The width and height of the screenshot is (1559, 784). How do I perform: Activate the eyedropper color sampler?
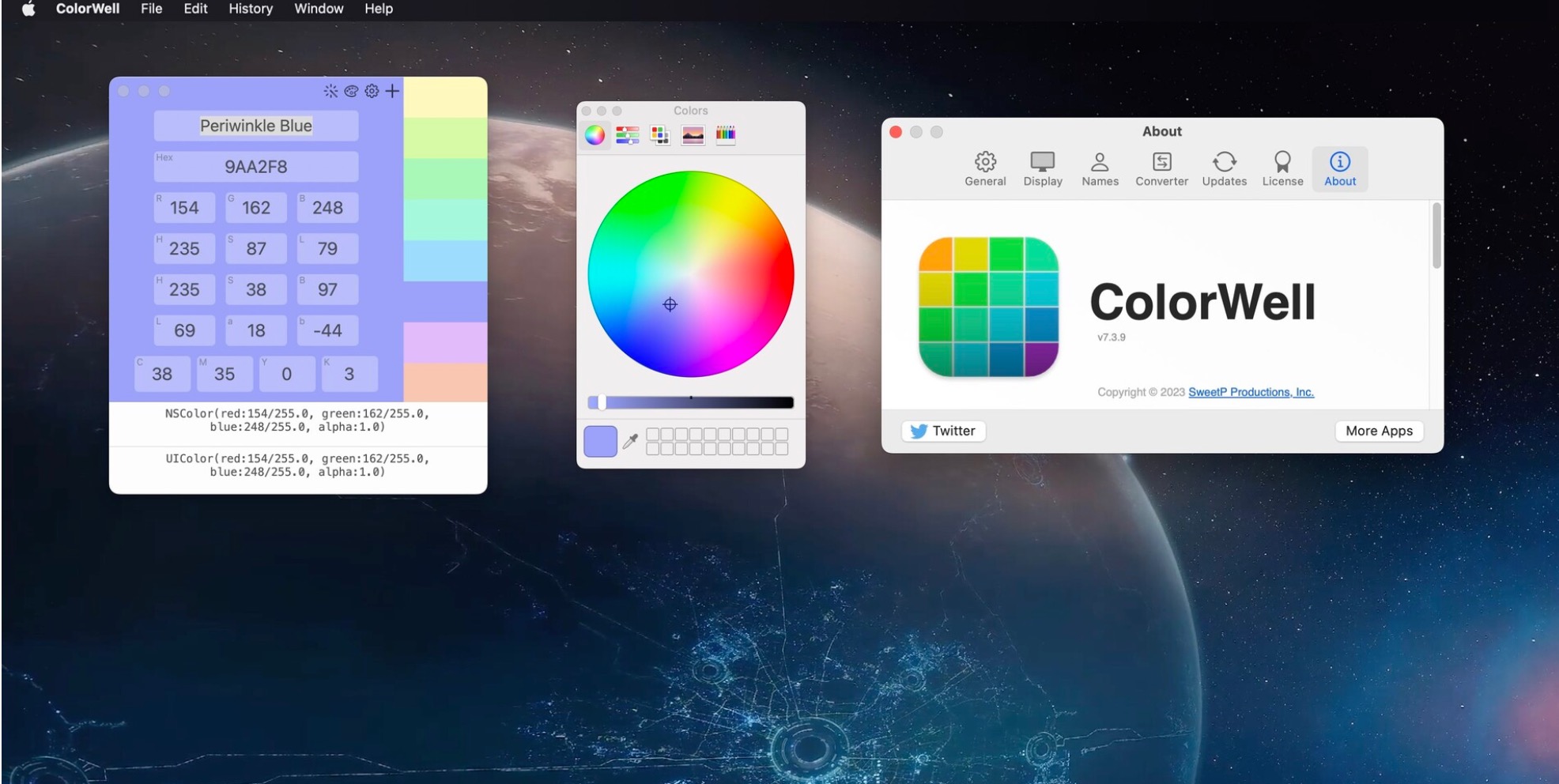(630, 441)
